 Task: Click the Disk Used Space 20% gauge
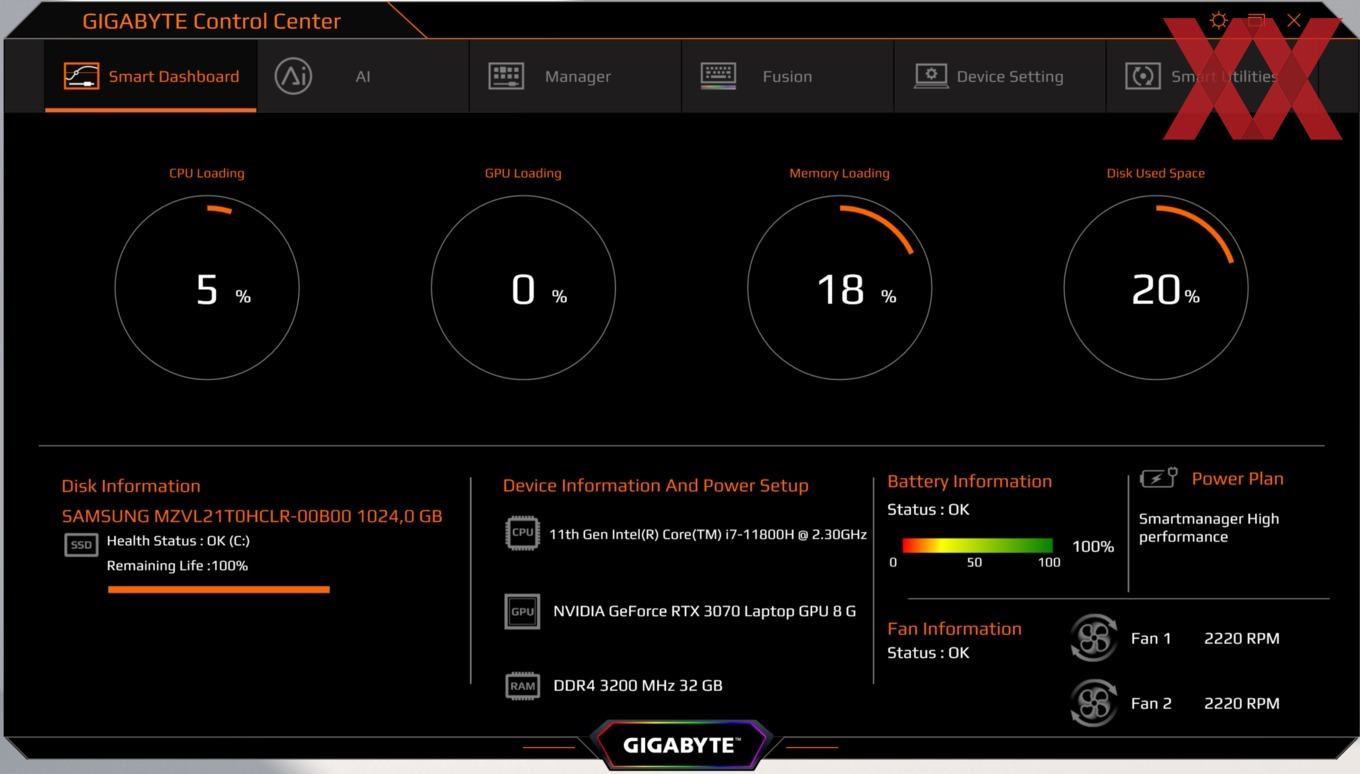1156,288
